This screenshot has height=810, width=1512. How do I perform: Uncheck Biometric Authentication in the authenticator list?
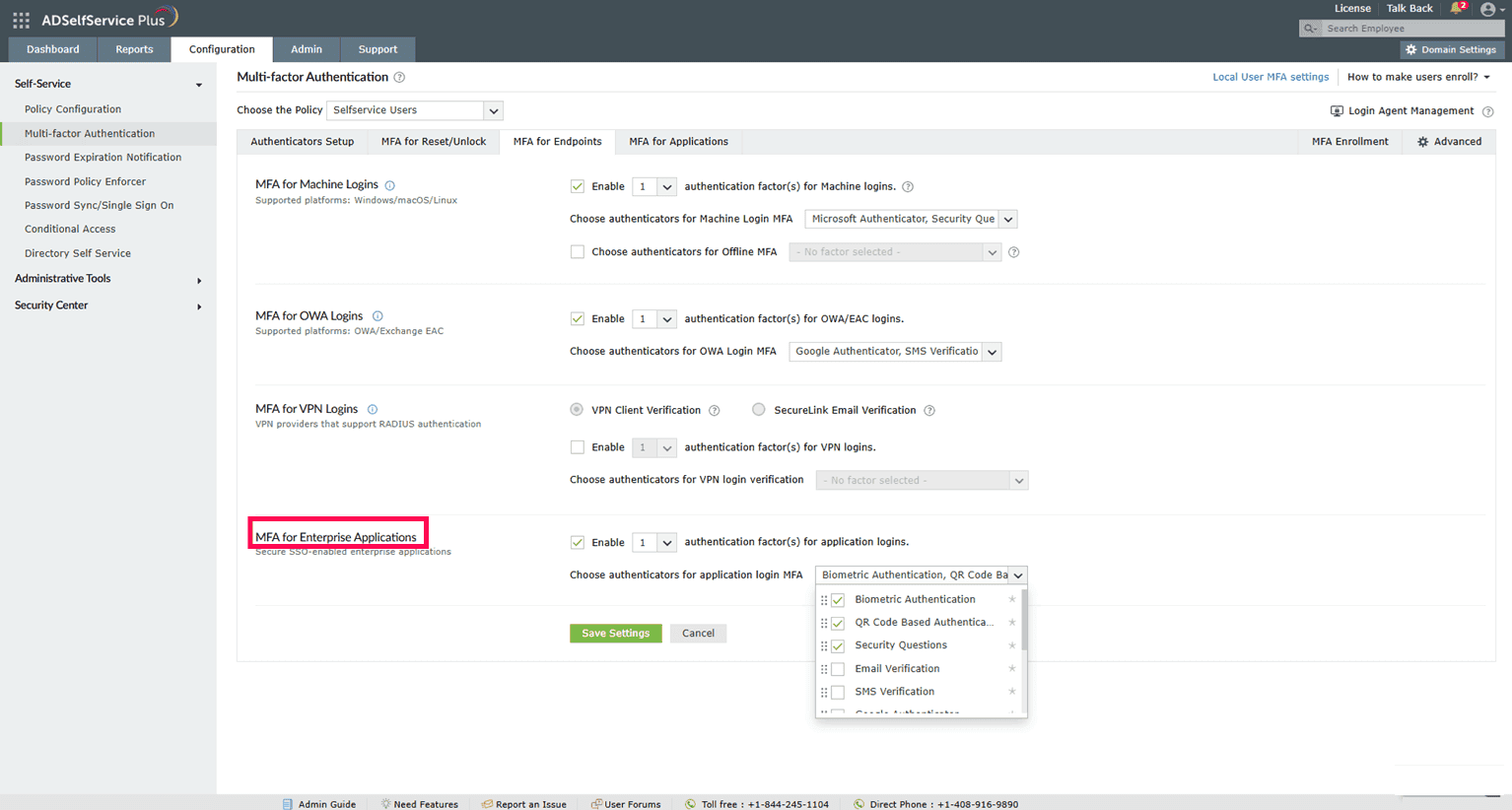(836, 599)
